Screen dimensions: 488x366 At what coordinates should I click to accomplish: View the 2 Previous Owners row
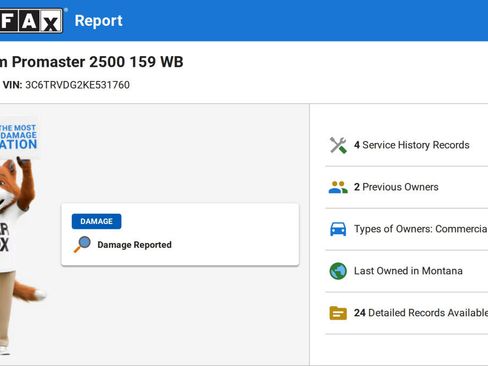click(x=407, y=187)
